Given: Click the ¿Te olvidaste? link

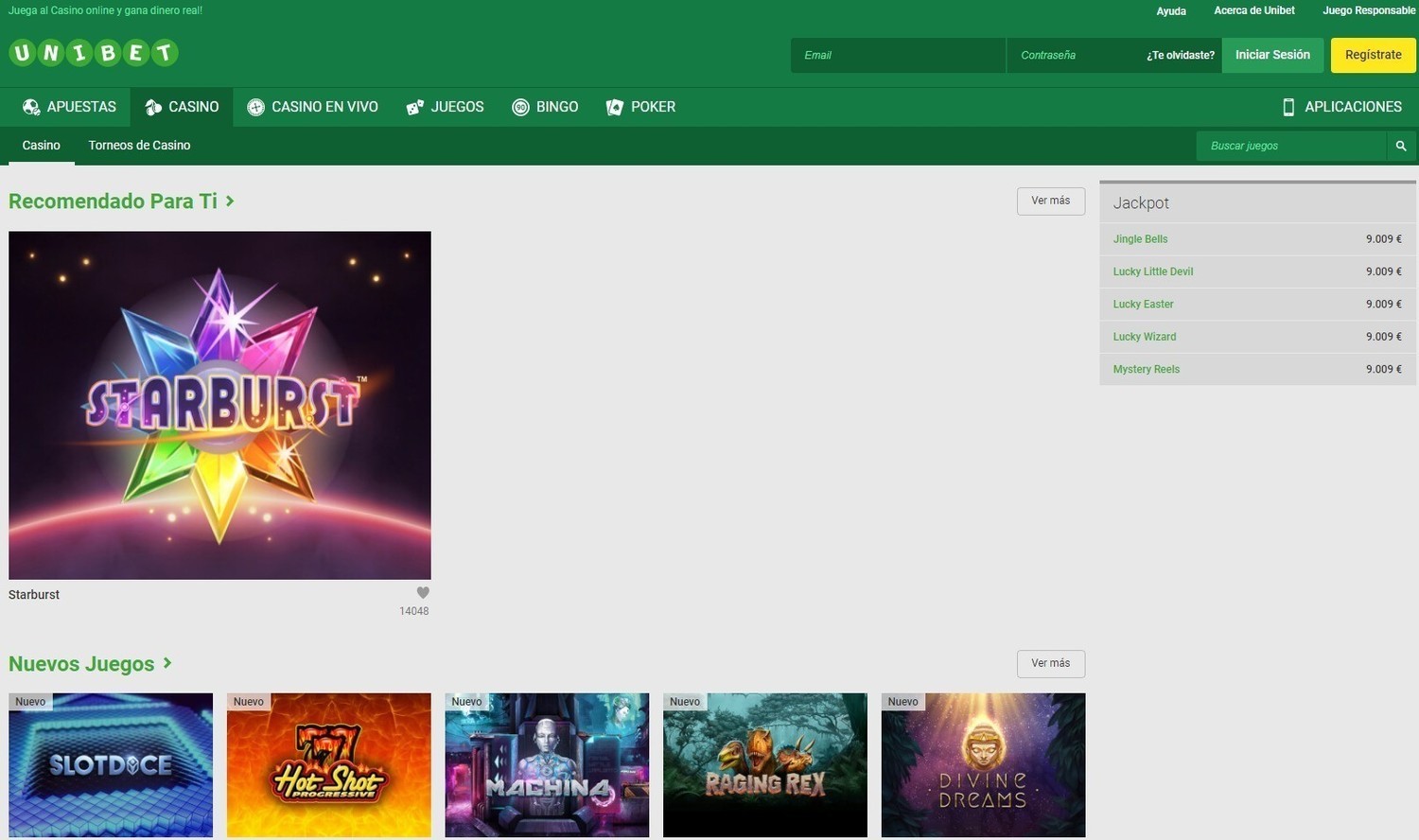Looking at the screenshot, I should (1181, 55).
